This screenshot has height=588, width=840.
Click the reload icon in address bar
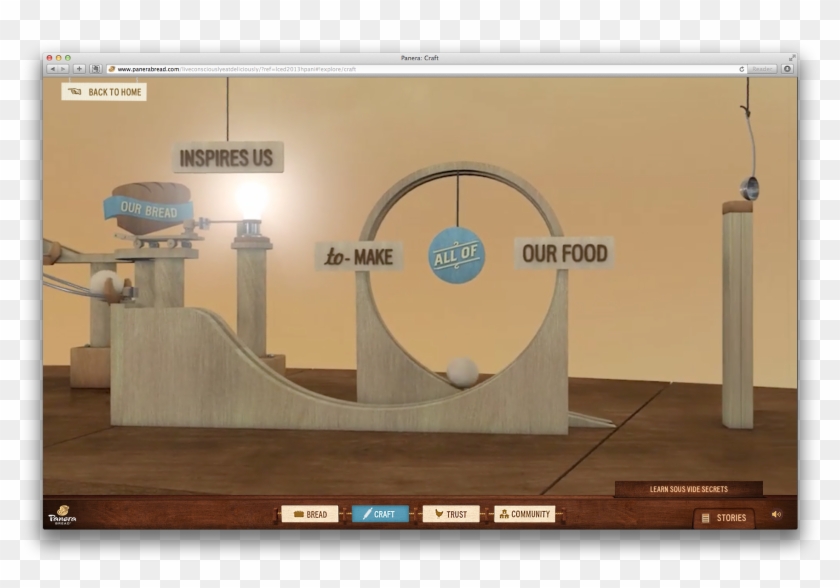coord(741,69)
